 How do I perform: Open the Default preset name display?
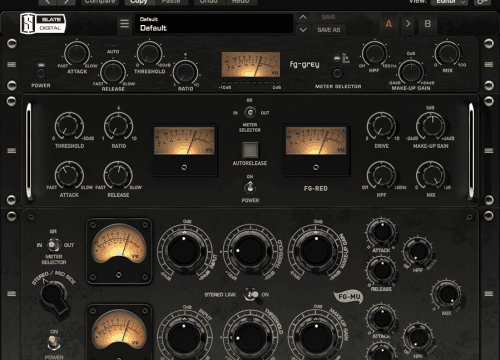(213, 24)
